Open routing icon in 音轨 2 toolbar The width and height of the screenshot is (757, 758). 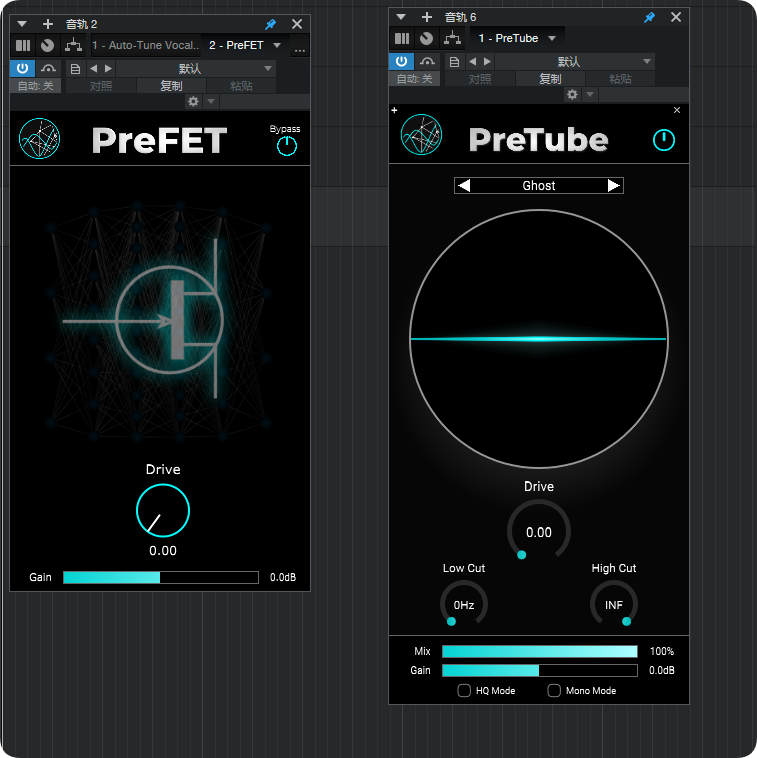(73, 45)
